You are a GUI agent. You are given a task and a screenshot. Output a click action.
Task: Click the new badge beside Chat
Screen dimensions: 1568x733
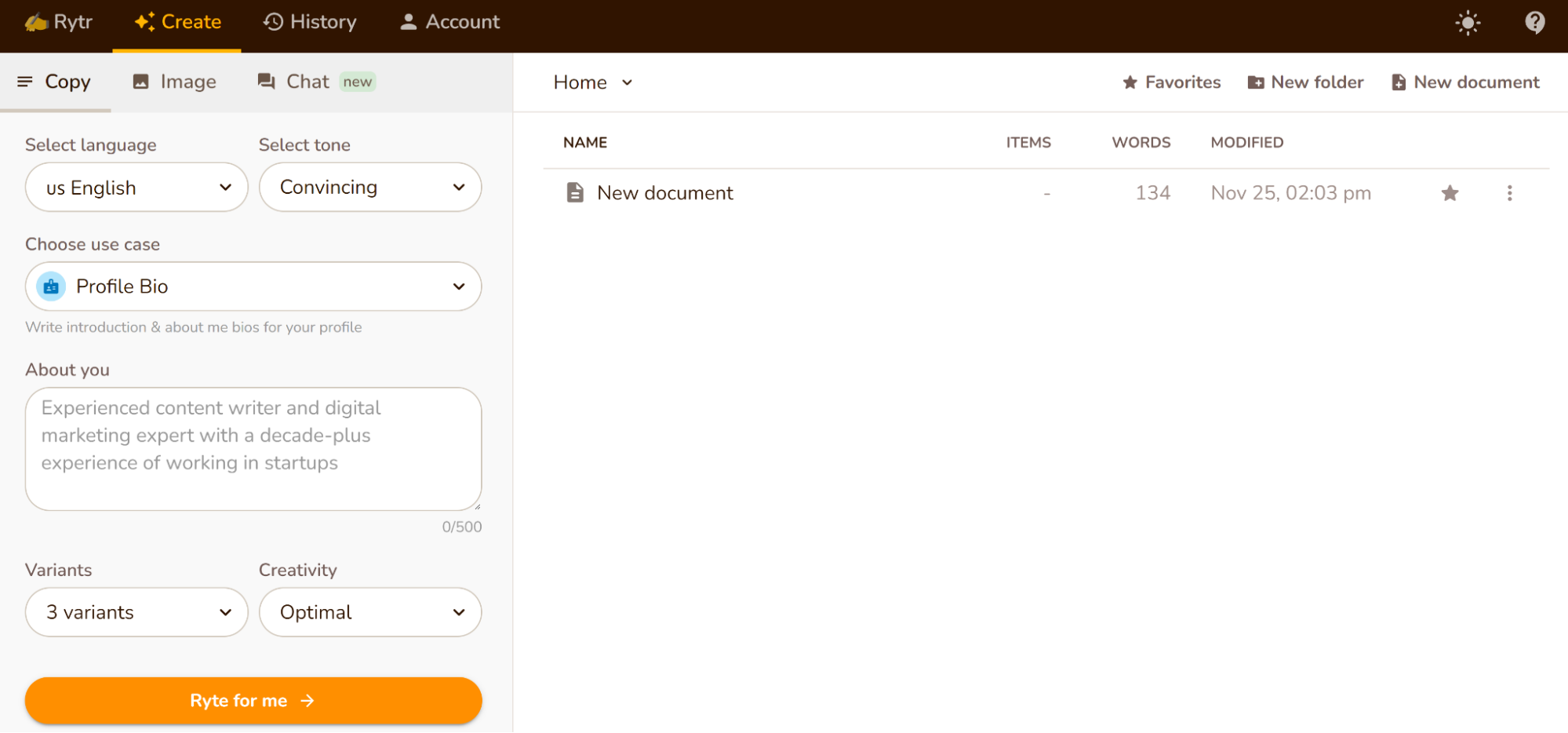(358, 82)
